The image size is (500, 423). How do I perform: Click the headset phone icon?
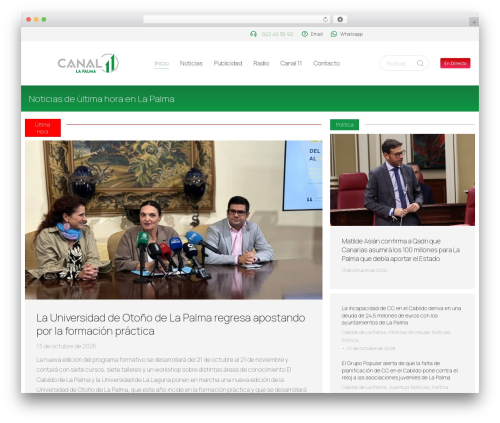pyautogui.click(x=253, y=34)
